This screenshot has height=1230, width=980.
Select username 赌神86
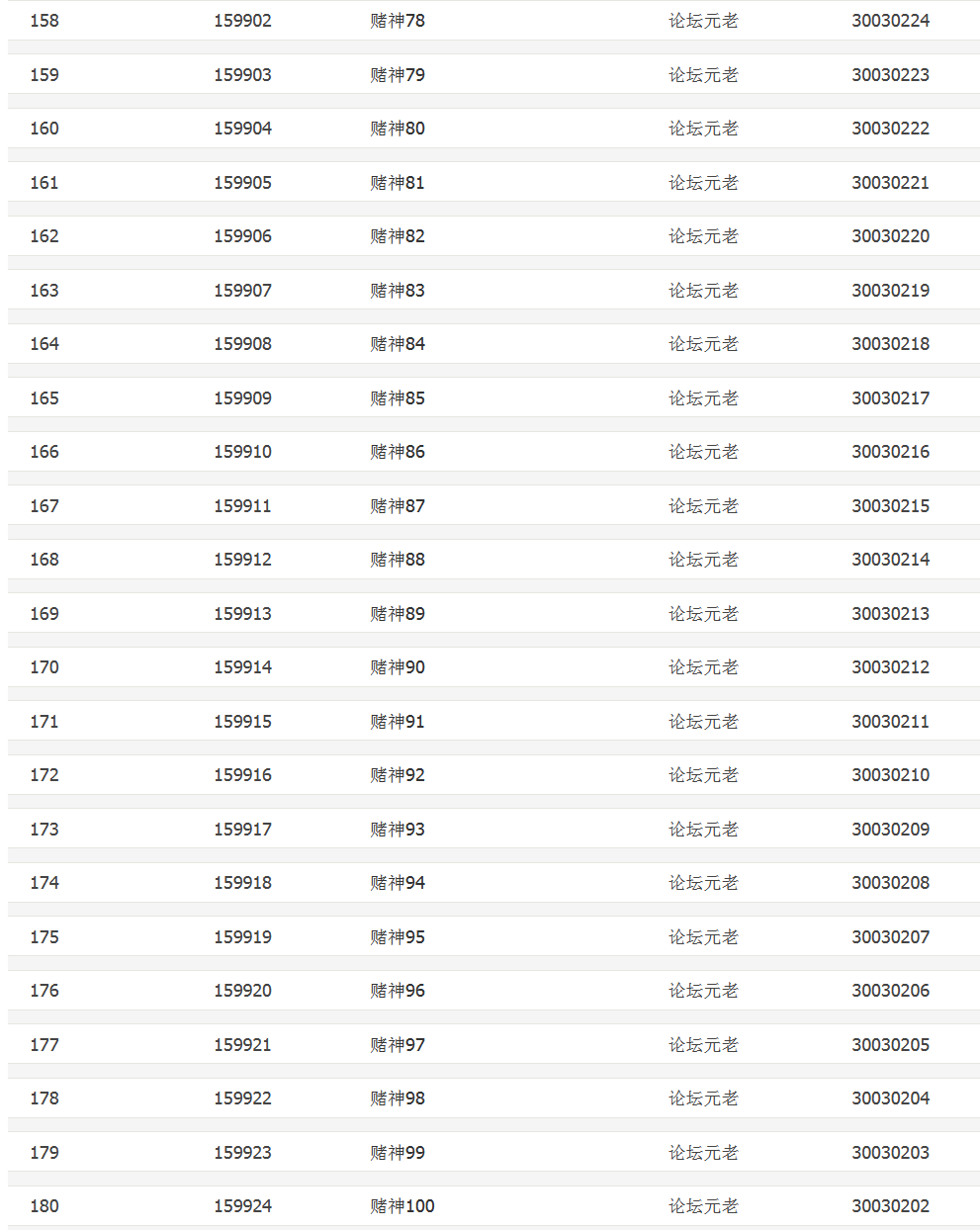(398, 452)
